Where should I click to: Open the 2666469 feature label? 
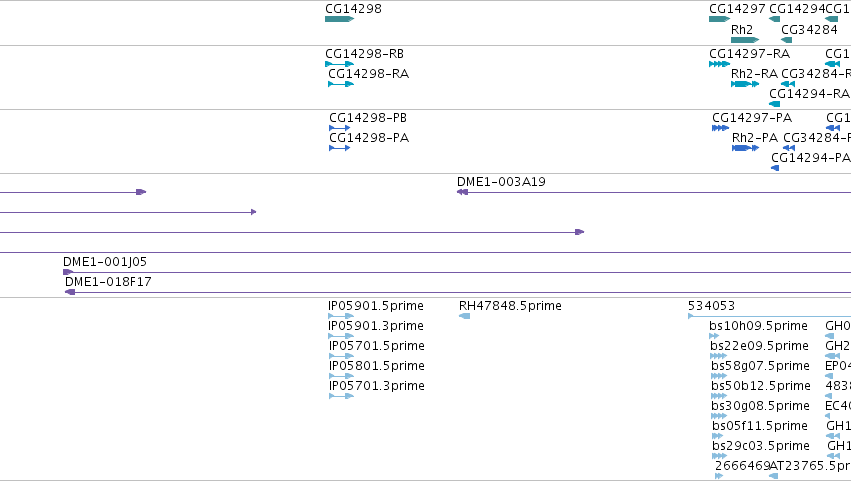pyautogui.click(x=742, y=466)
